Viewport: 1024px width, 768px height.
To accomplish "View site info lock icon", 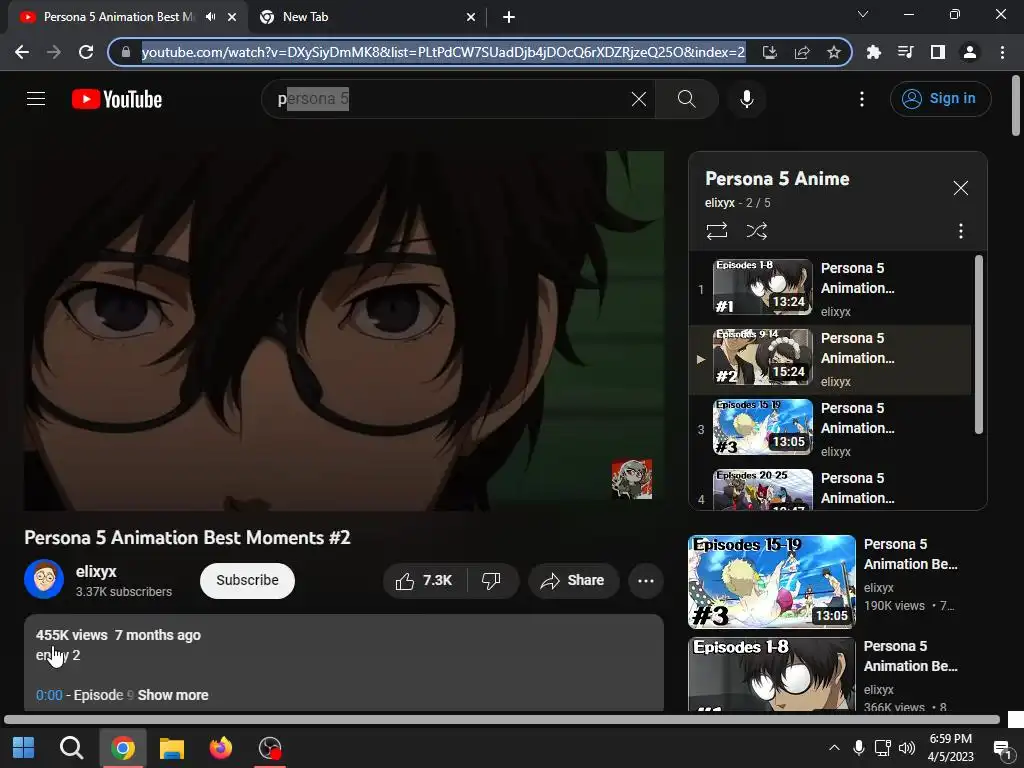I will pyautogui.click(x=126, y=52).
